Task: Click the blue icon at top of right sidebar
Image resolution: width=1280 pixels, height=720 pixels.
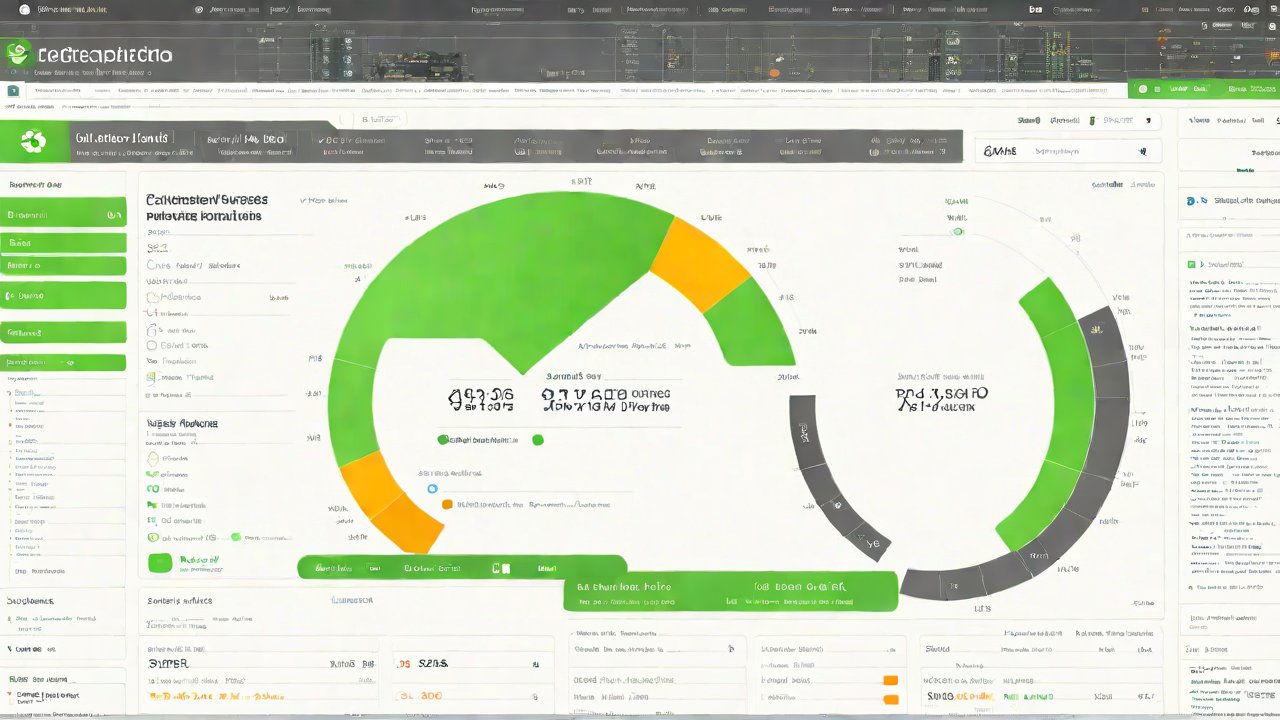Action: [x=1192, y=201]
